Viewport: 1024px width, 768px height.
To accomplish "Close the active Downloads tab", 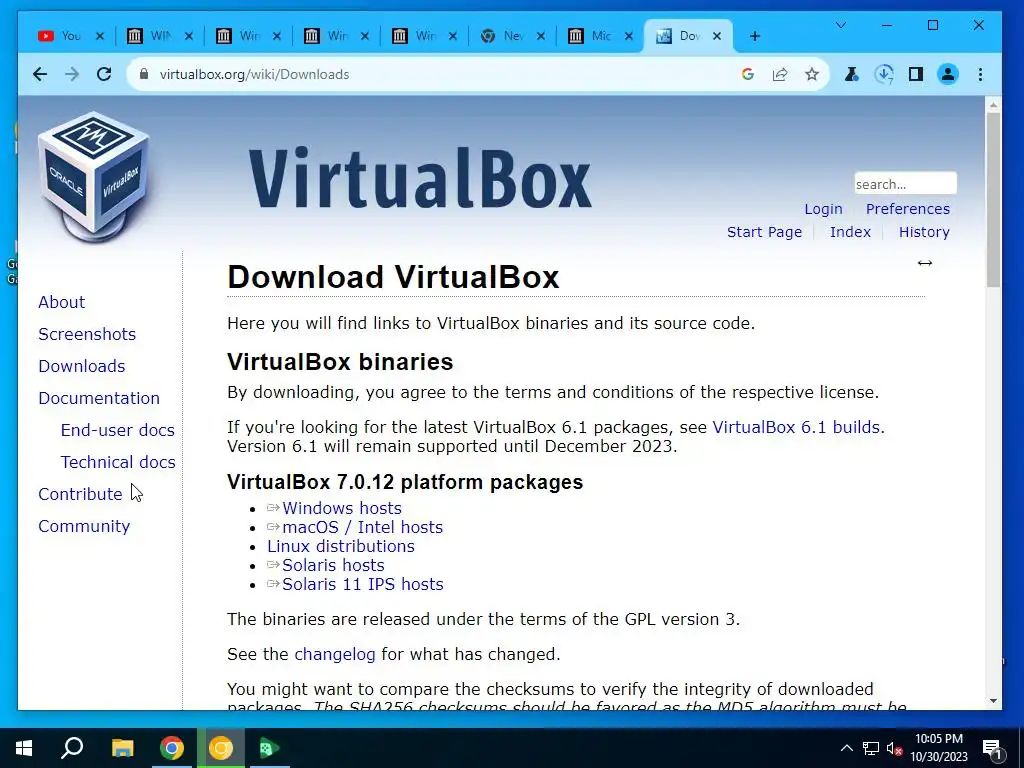I will (x=717, y=36).
